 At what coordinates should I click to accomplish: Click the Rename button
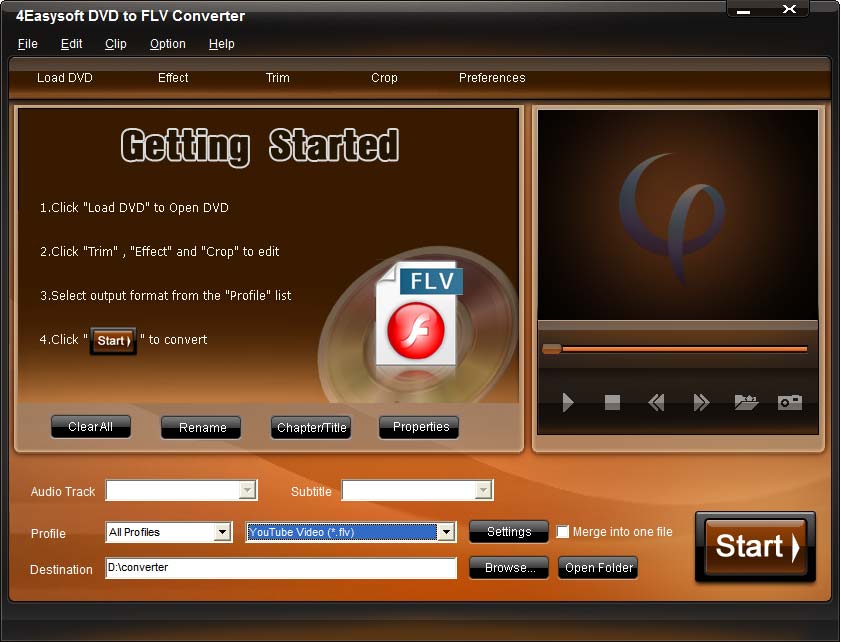tap(201, 427)
